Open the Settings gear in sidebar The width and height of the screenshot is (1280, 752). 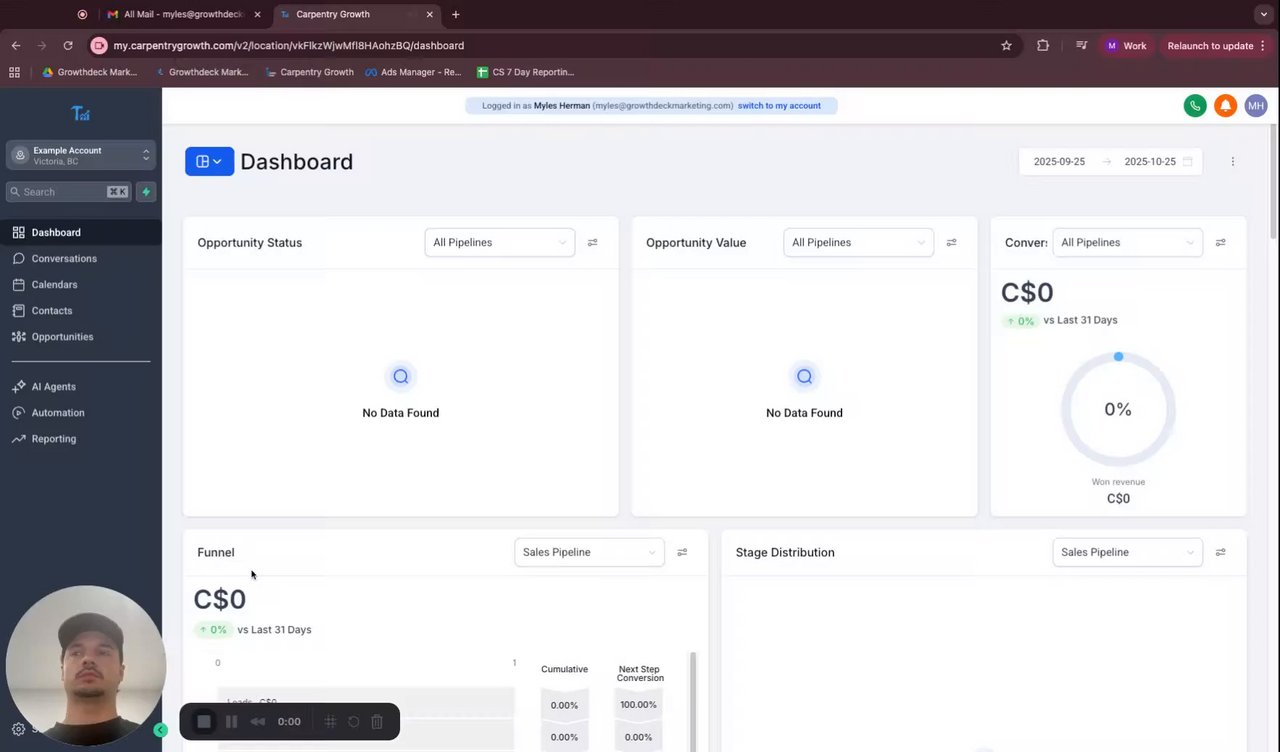click(18, 729)
